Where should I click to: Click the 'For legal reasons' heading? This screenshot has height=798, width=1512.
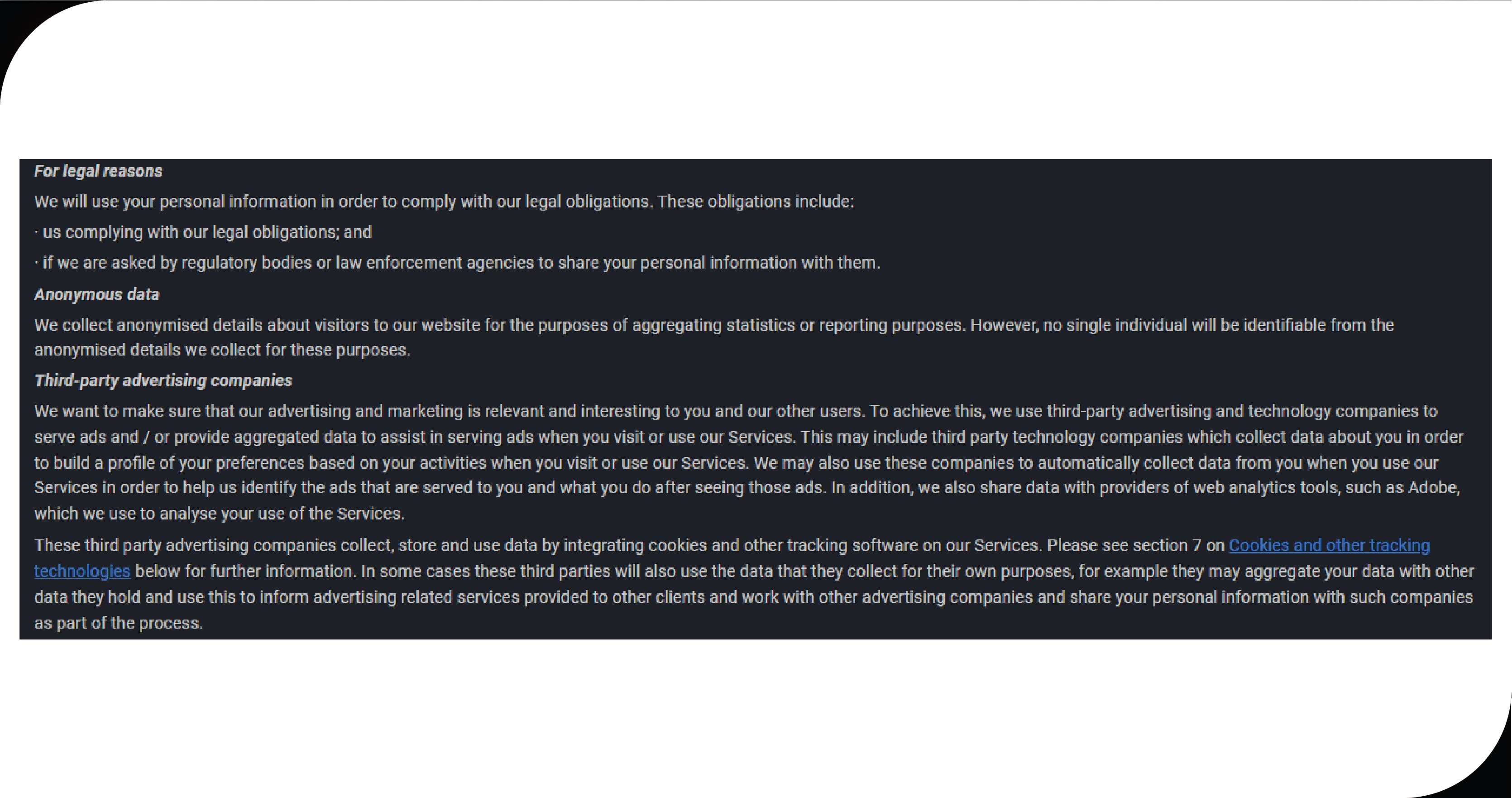point(98,171)
